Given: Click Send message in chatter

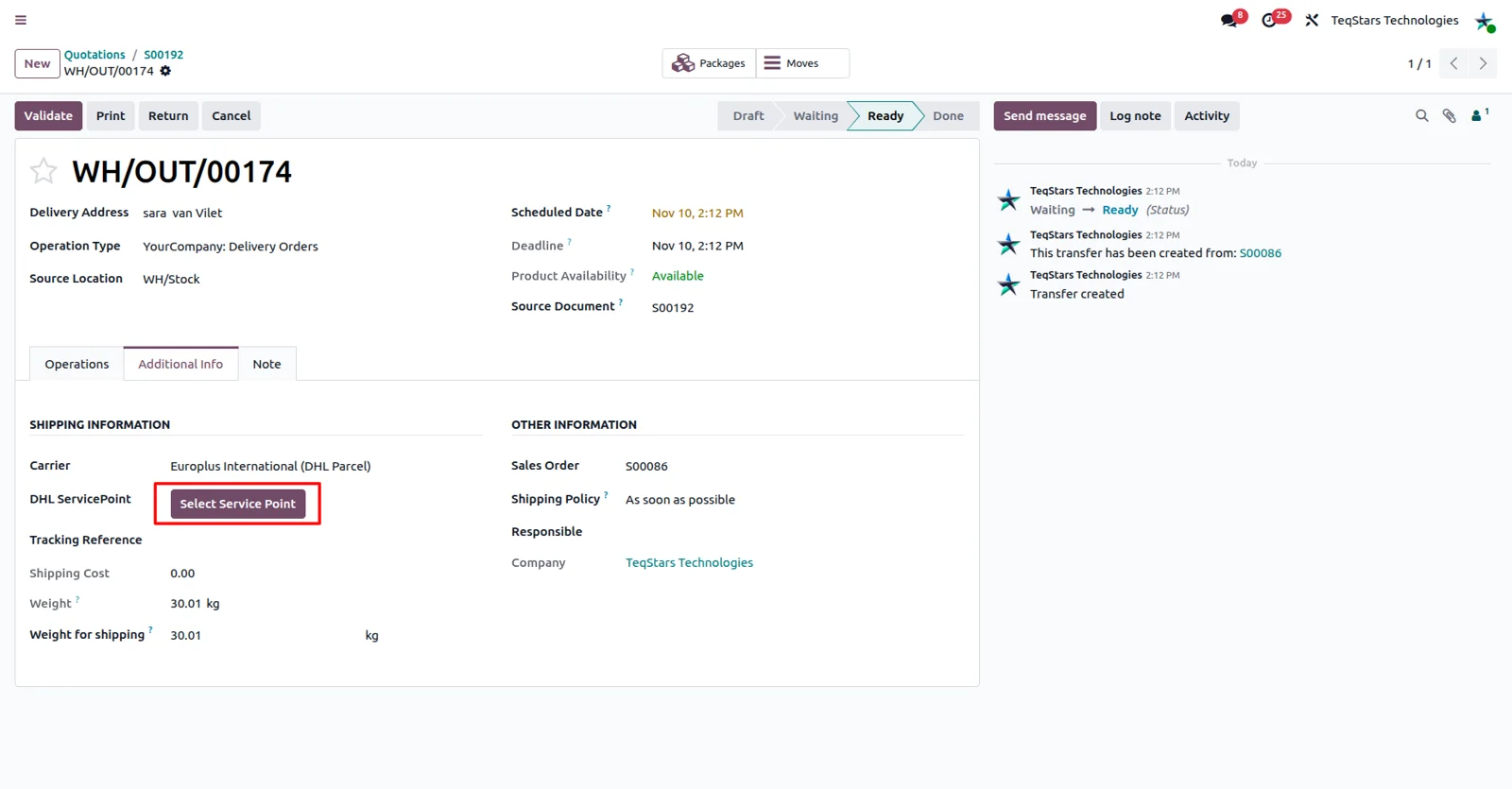Looking at the screenshot, I should (1045, 115).
